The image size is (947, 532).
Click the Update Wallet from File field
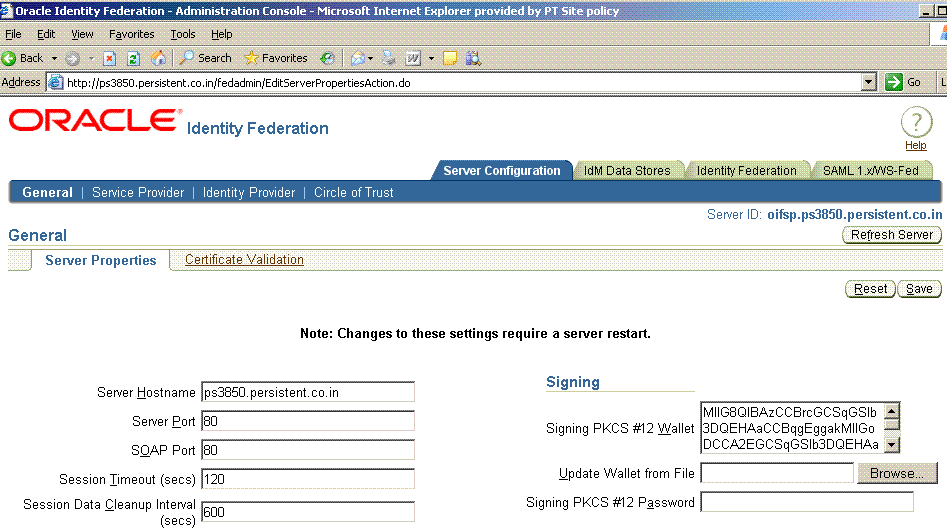click(x=777, y=473)
